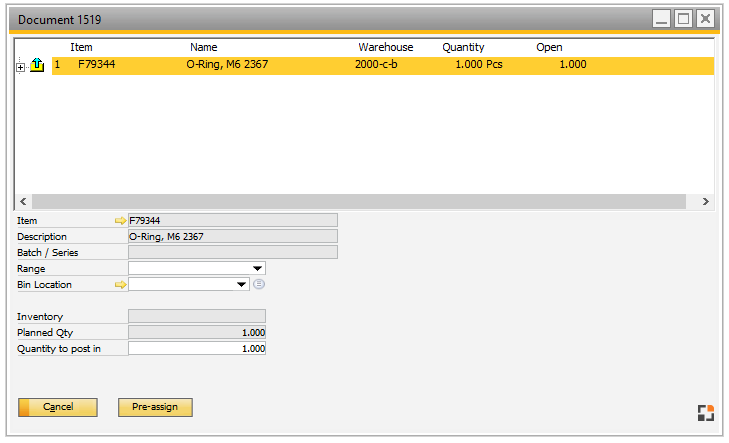
Task: Minimize the Document 1519 window
Action: (x=662, y=18)
